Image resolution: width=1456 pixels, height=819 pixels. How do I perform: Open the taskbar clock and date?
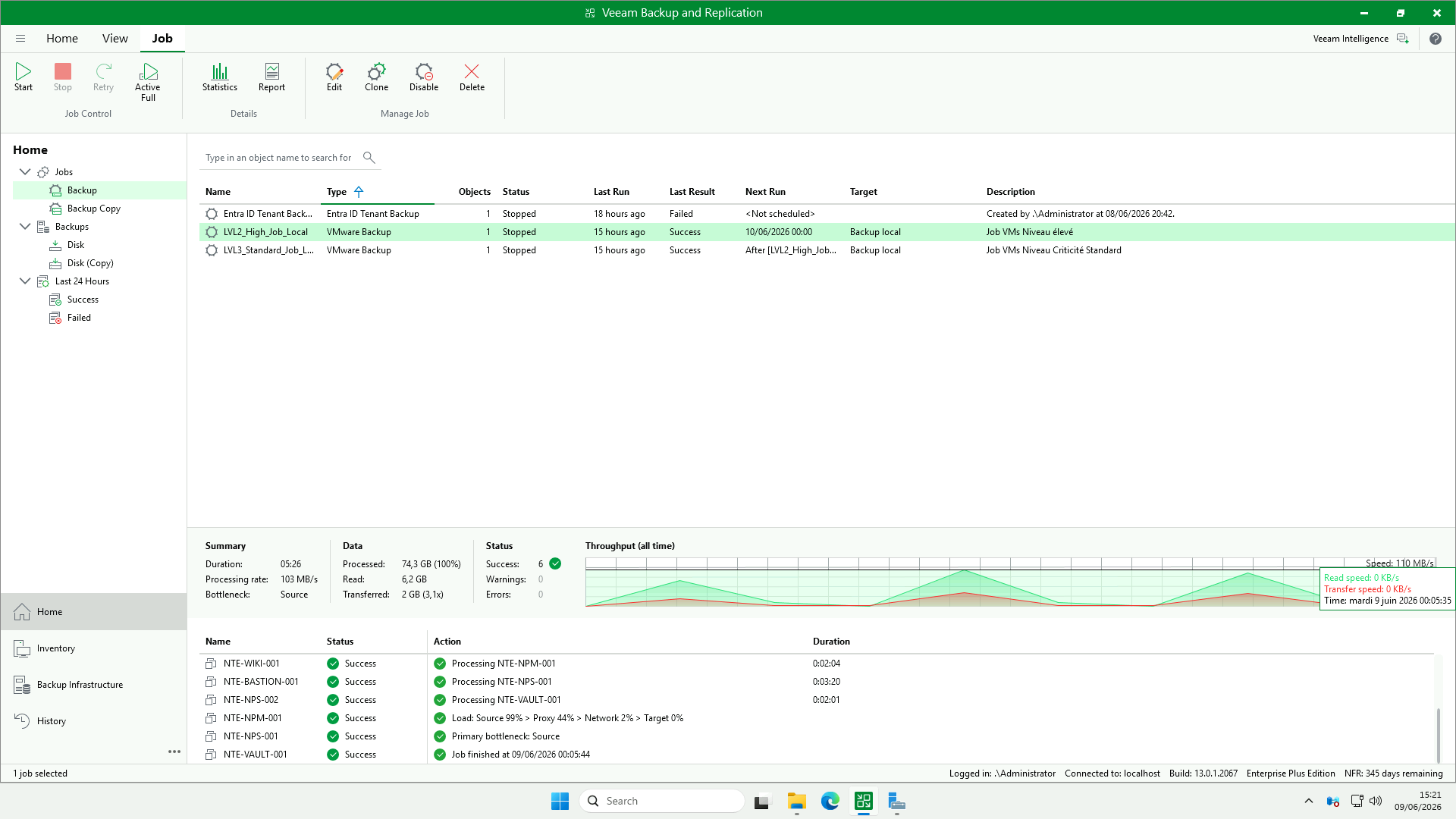1417,801
